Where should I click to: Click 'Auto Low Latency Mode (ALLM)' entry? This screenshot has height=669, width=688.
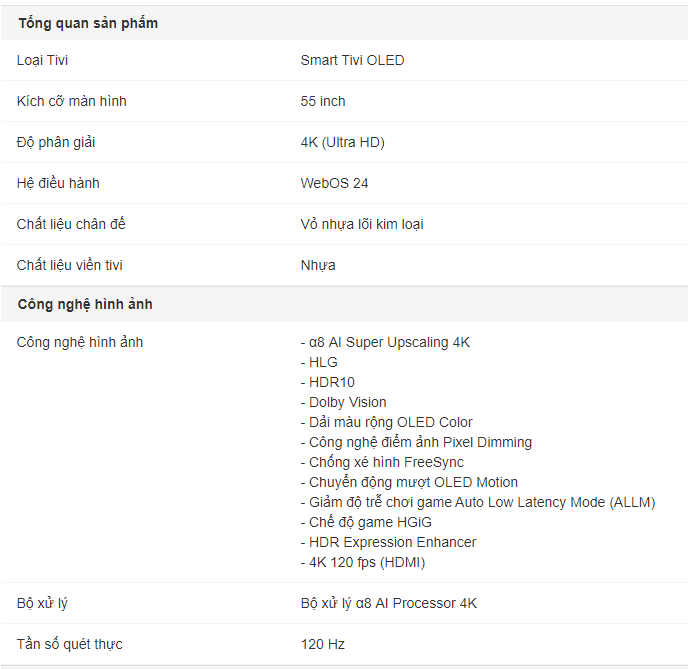(x=478, y=502)
